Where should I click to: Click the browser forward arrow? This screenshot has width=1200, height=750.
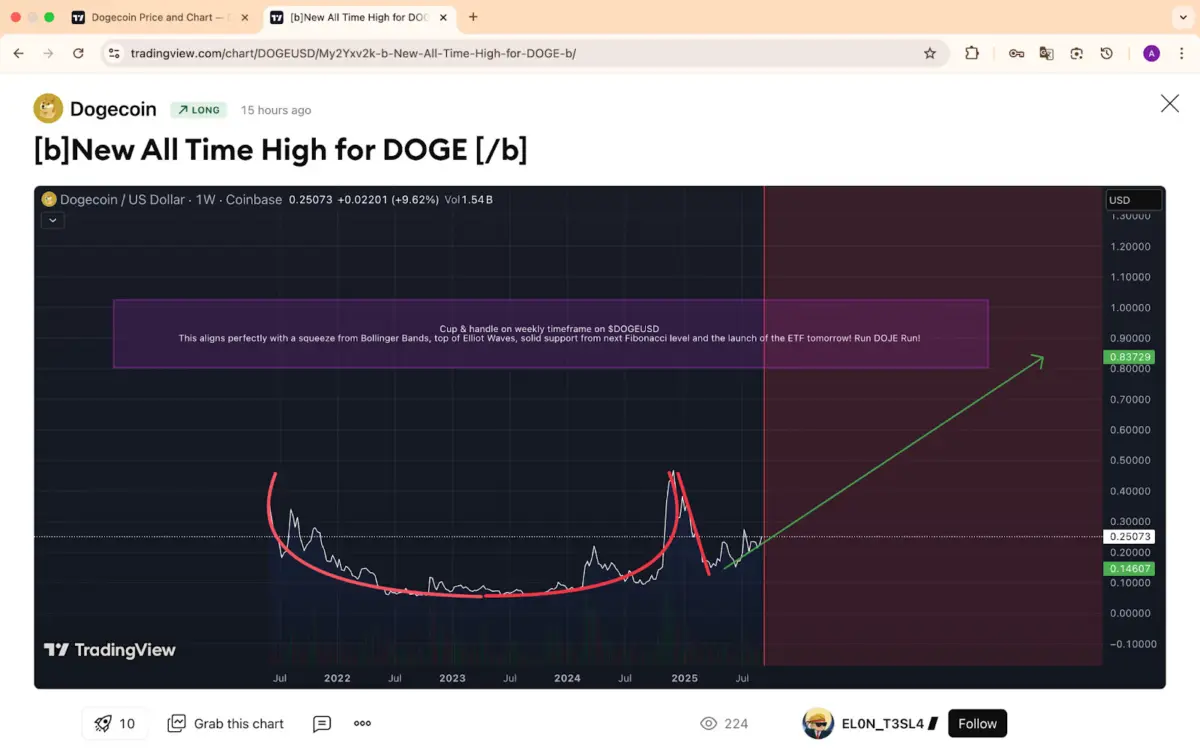click(x=48, y=53)
